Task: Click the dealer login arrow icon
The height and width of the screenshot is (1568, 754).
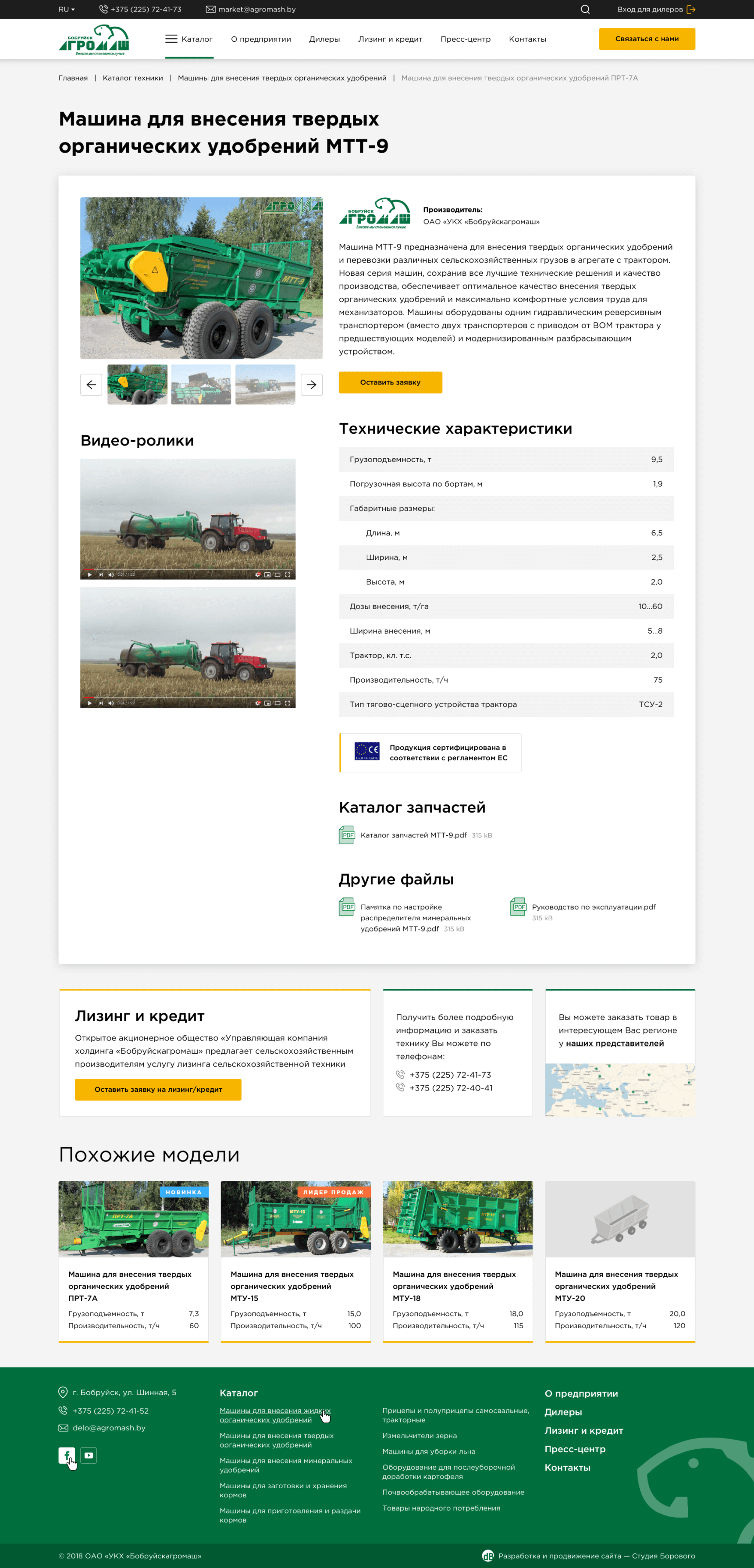Action: coord(691,9)
